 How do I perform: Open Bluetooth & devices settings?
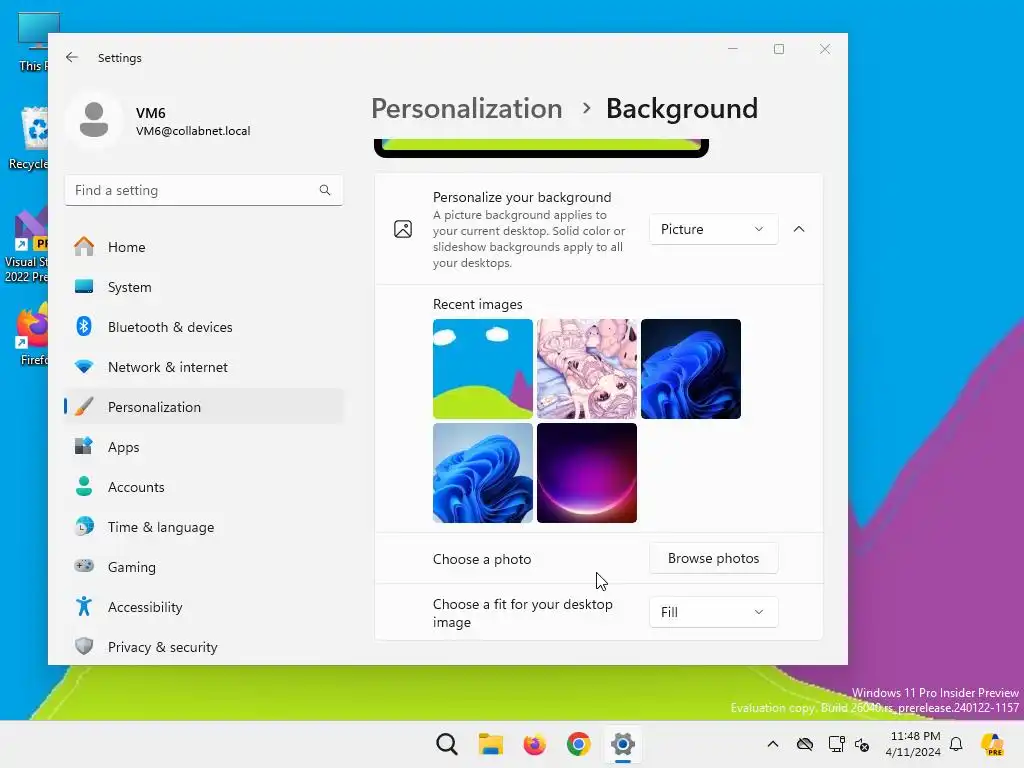coord(203,327)
